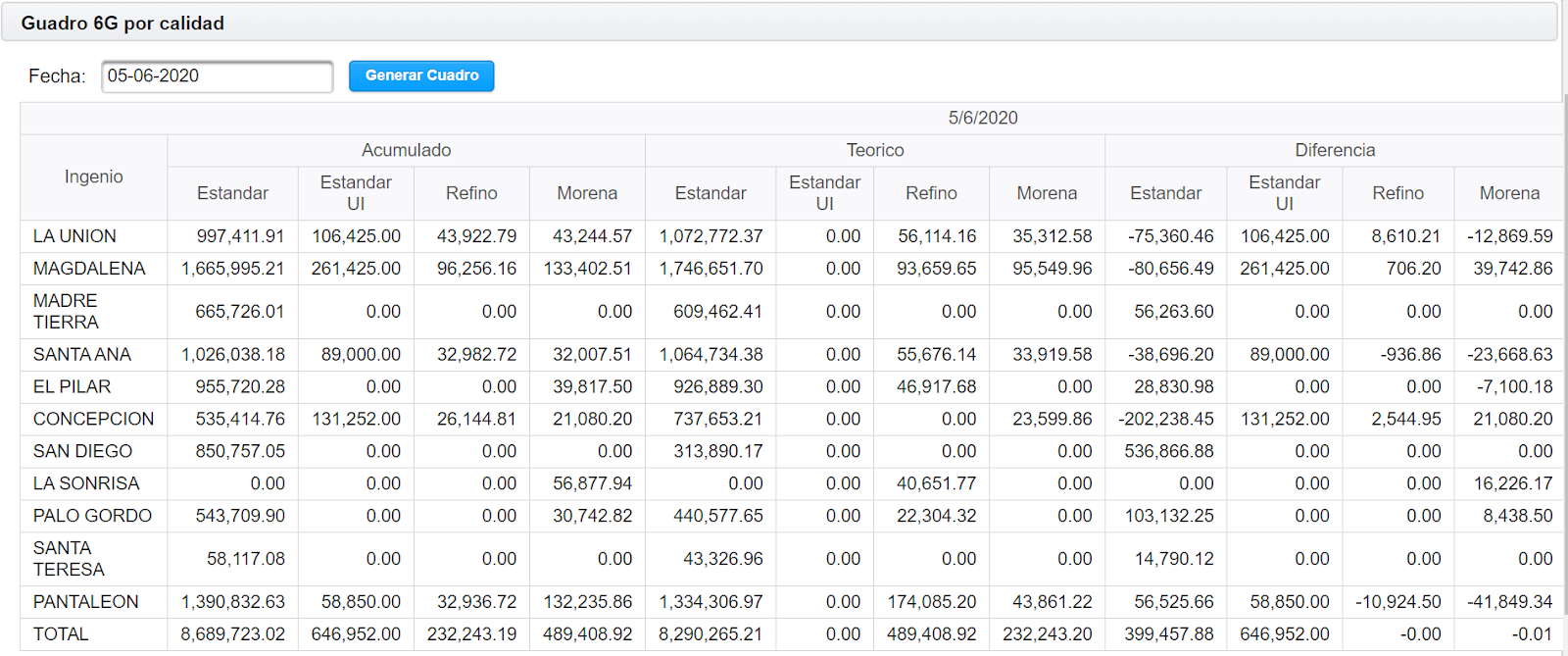
Task: Click the Generar Cuadro button
Action: pyautogui.click(x=421, y=76)
